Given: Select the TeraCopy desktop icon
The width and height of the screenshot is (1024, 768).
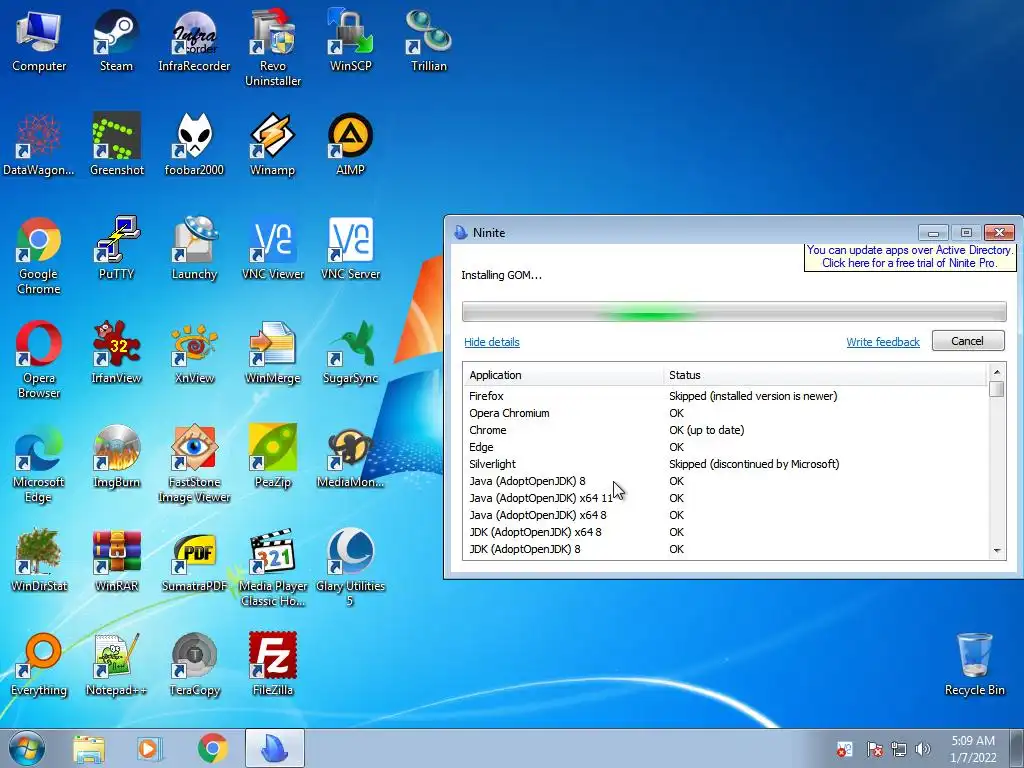Looking at the screenshot, I should 194,664.
